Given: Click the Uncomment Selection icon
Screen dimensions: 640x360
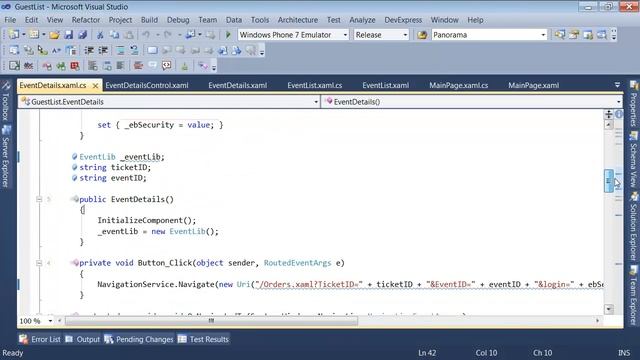Looking at the screenshot, I should point(134,51).
